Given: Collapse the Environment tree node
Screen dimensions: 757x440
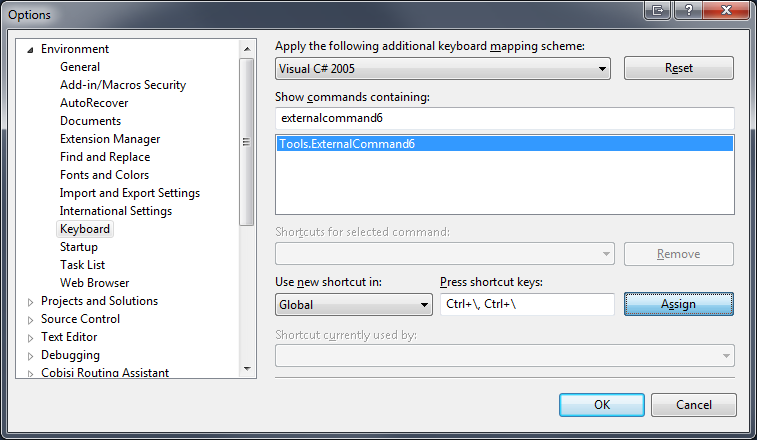Looking at the screenshot, I should click(30, 49).
